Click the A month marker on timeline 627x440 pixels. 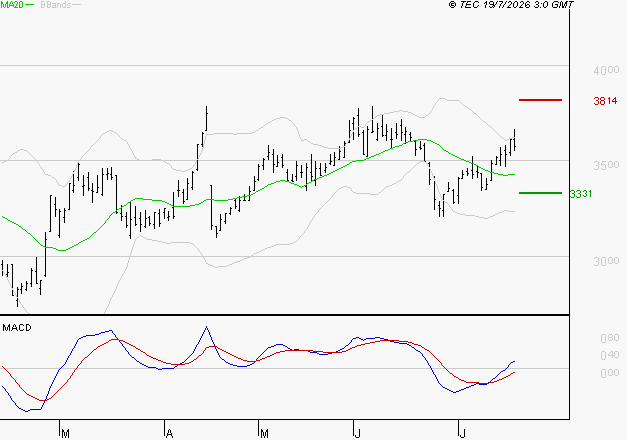169,433
